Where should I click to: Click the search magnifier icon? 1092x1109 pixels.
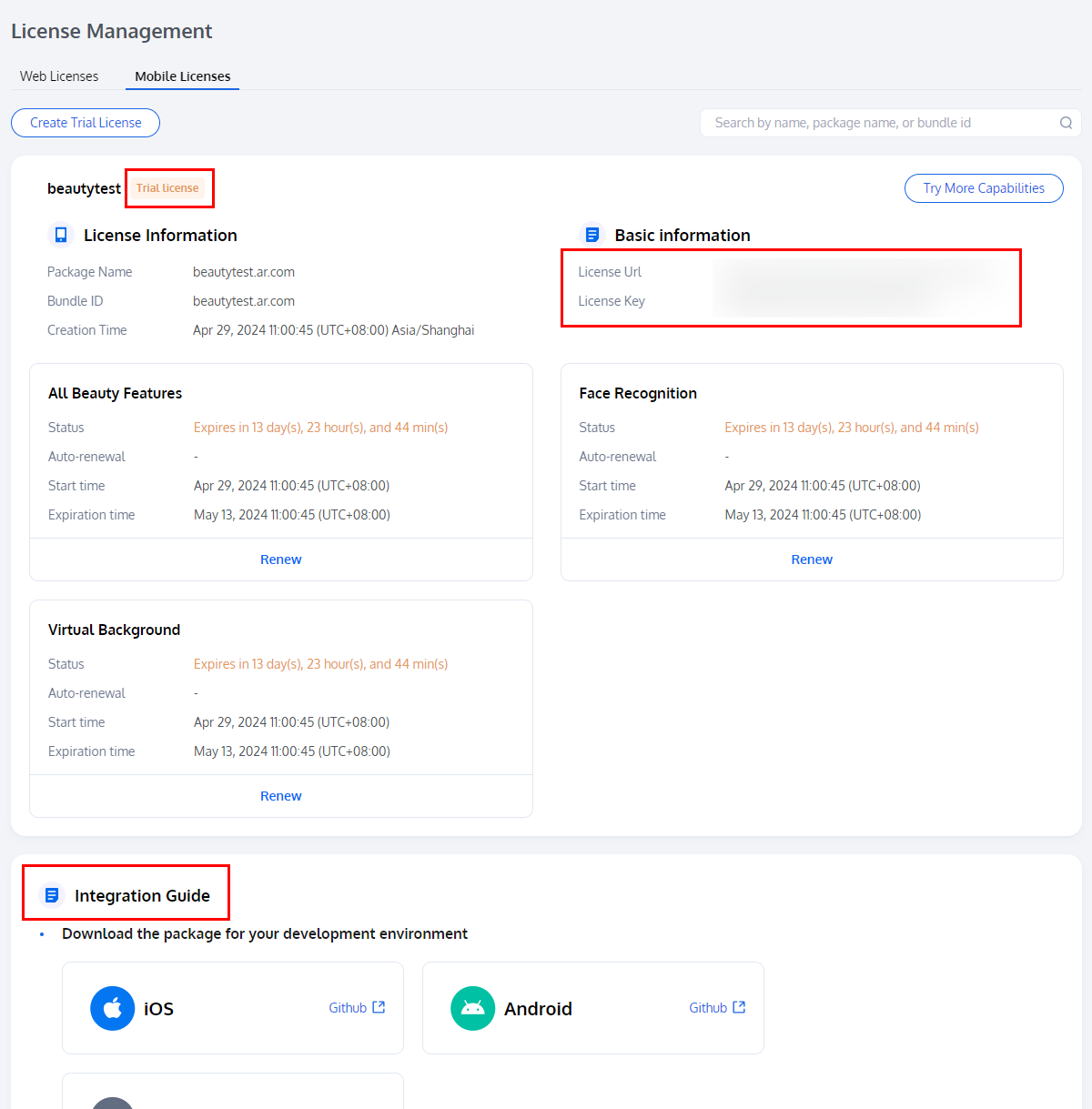pos(1066,123)
